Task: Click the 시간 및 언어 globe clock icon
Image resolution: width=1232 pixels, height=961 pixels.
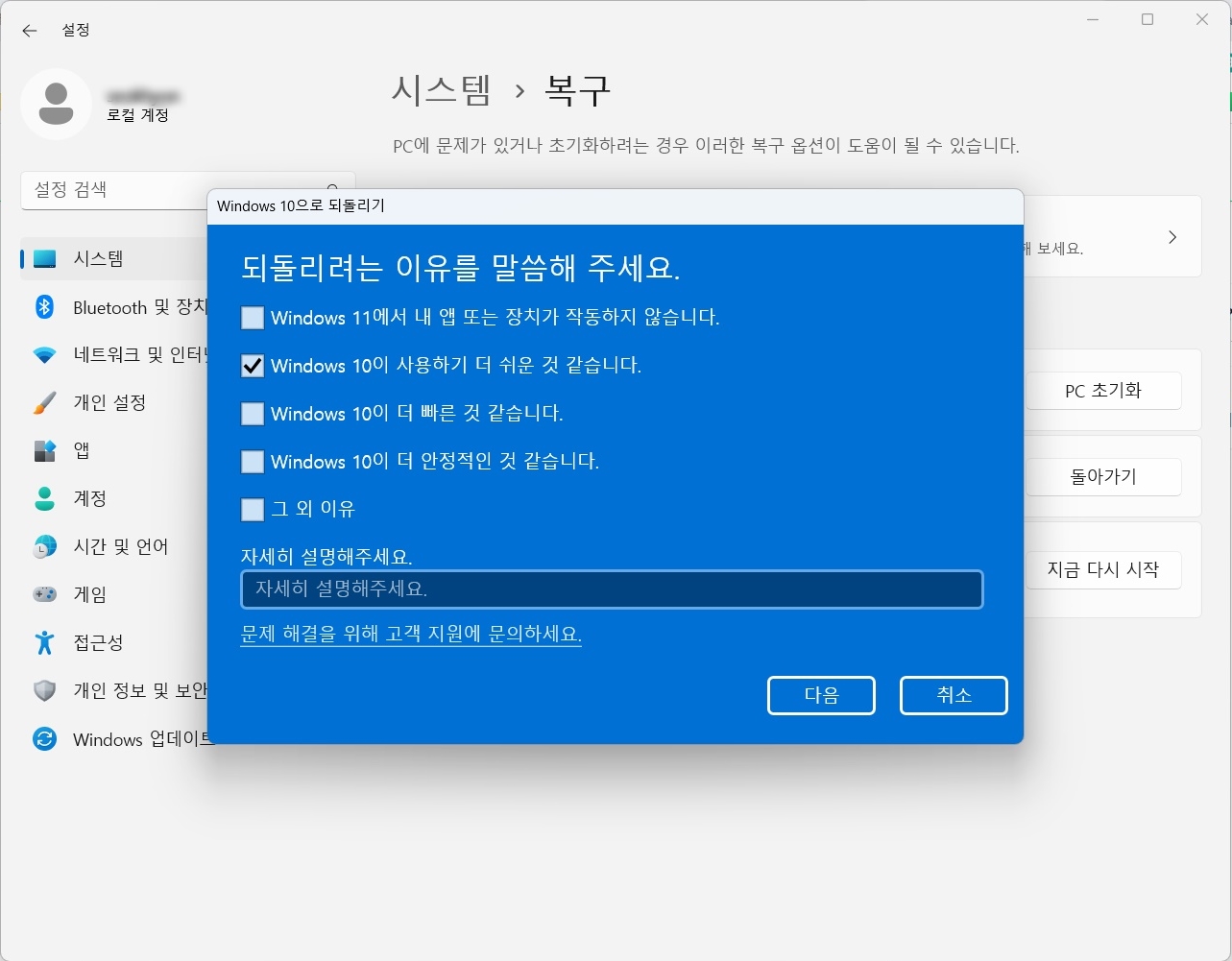Action: coord(44,547)
